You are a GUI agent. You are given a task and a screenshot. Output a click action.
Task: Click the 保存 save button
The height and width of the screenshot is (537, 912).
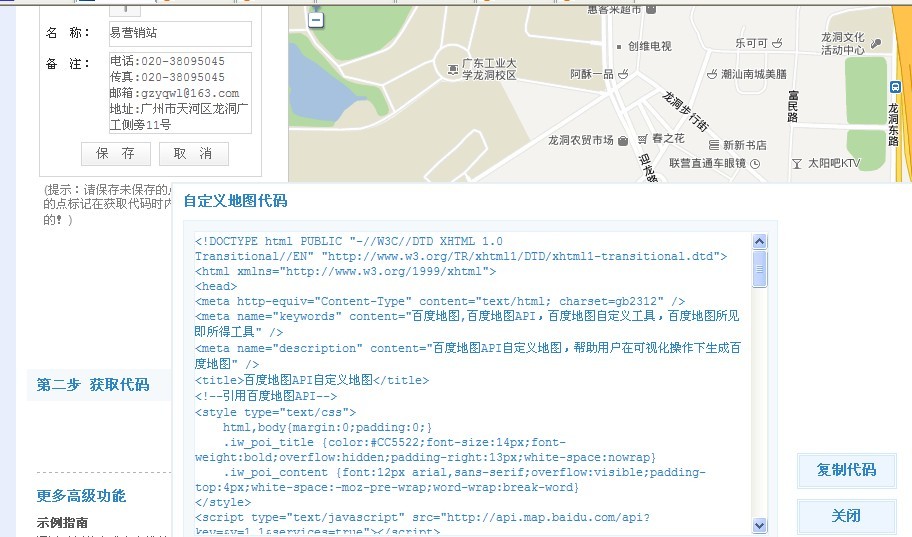[116, 154]
